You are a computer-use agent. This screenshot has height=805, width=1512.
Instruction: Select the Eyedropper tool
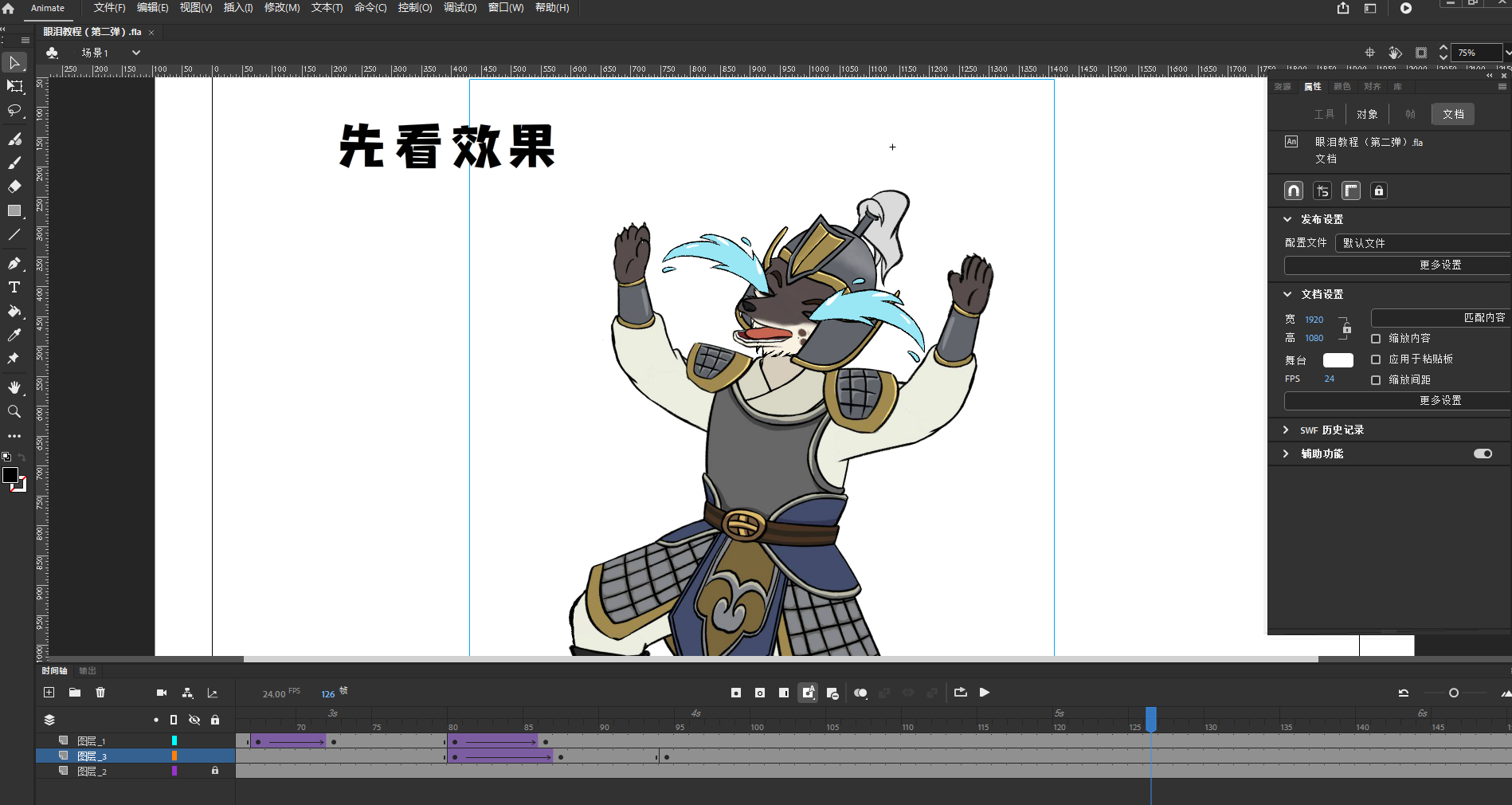point(14,335)
